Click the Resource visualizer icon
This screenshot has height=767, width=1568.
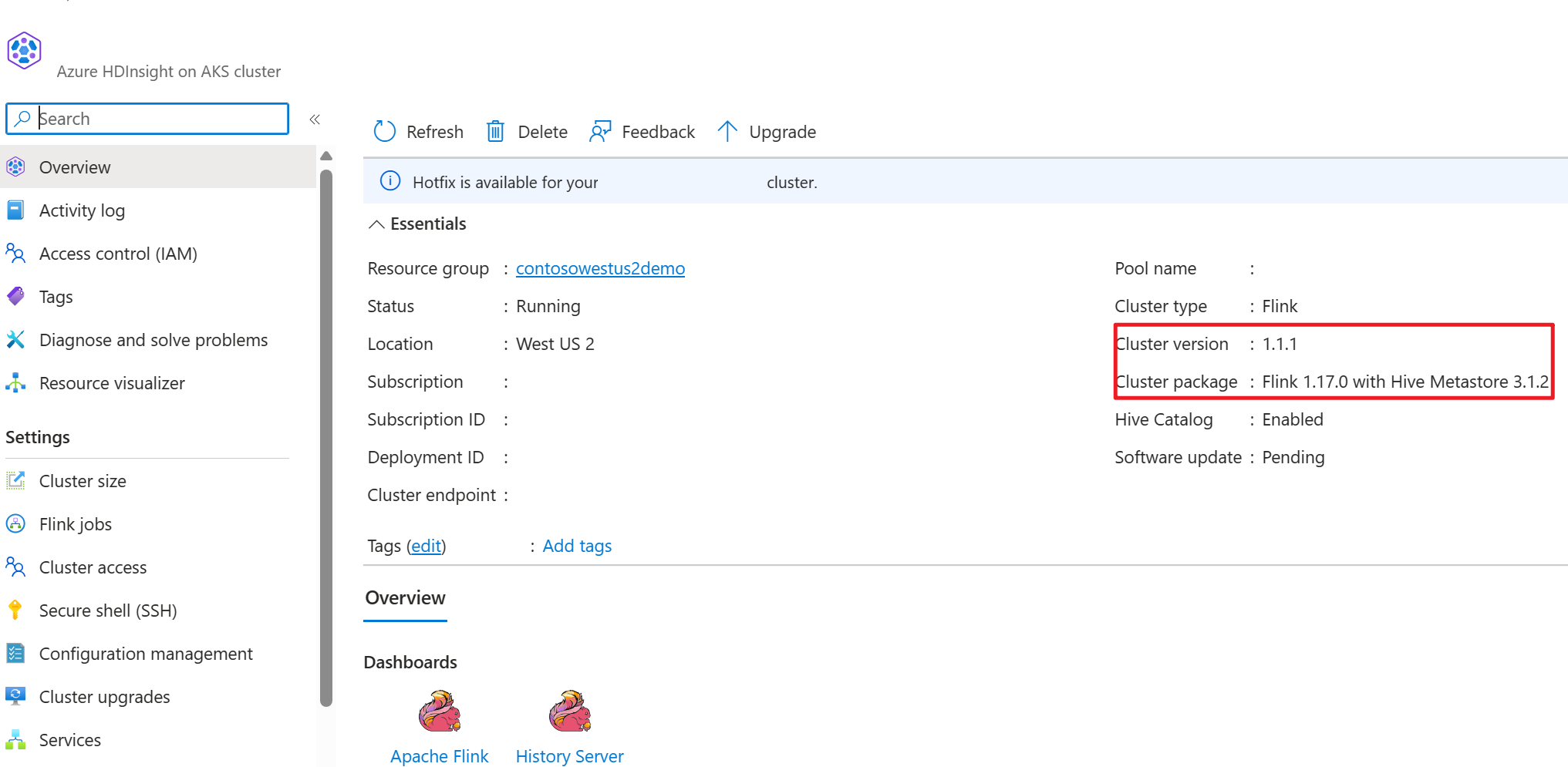tap(15, 383)
